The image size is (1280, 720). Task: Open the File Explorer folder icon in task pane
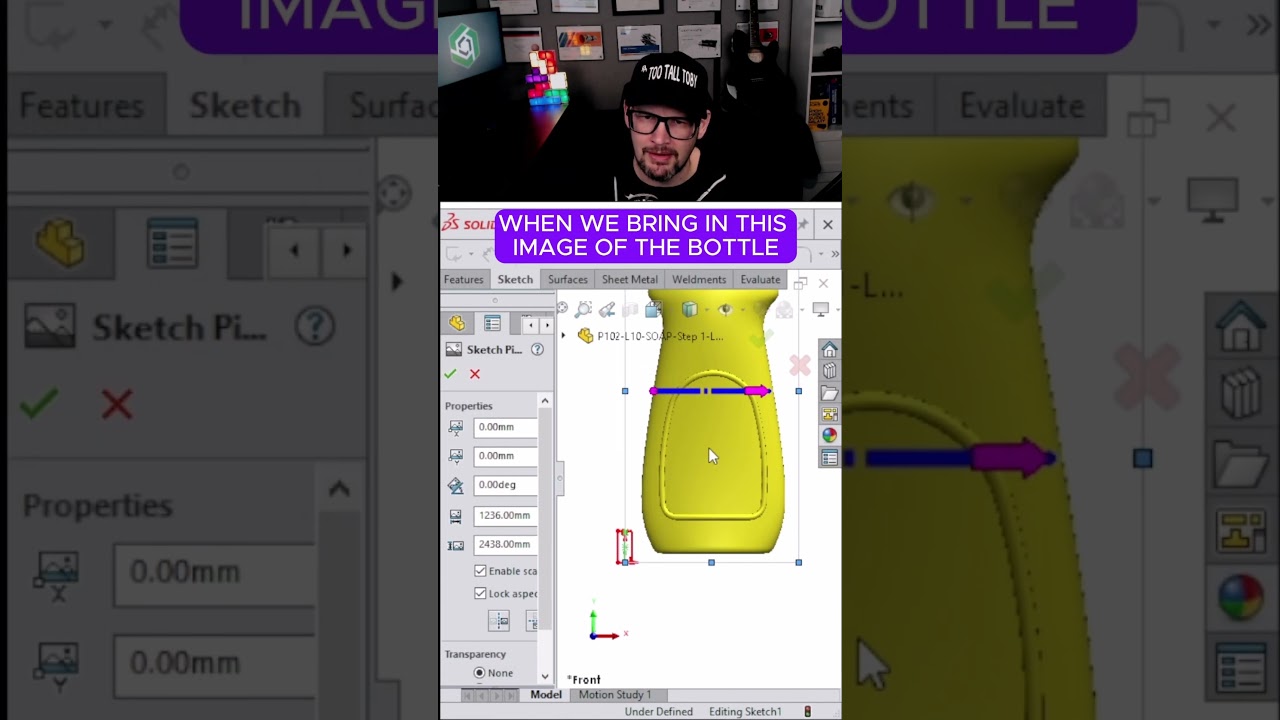pos(829,393)
